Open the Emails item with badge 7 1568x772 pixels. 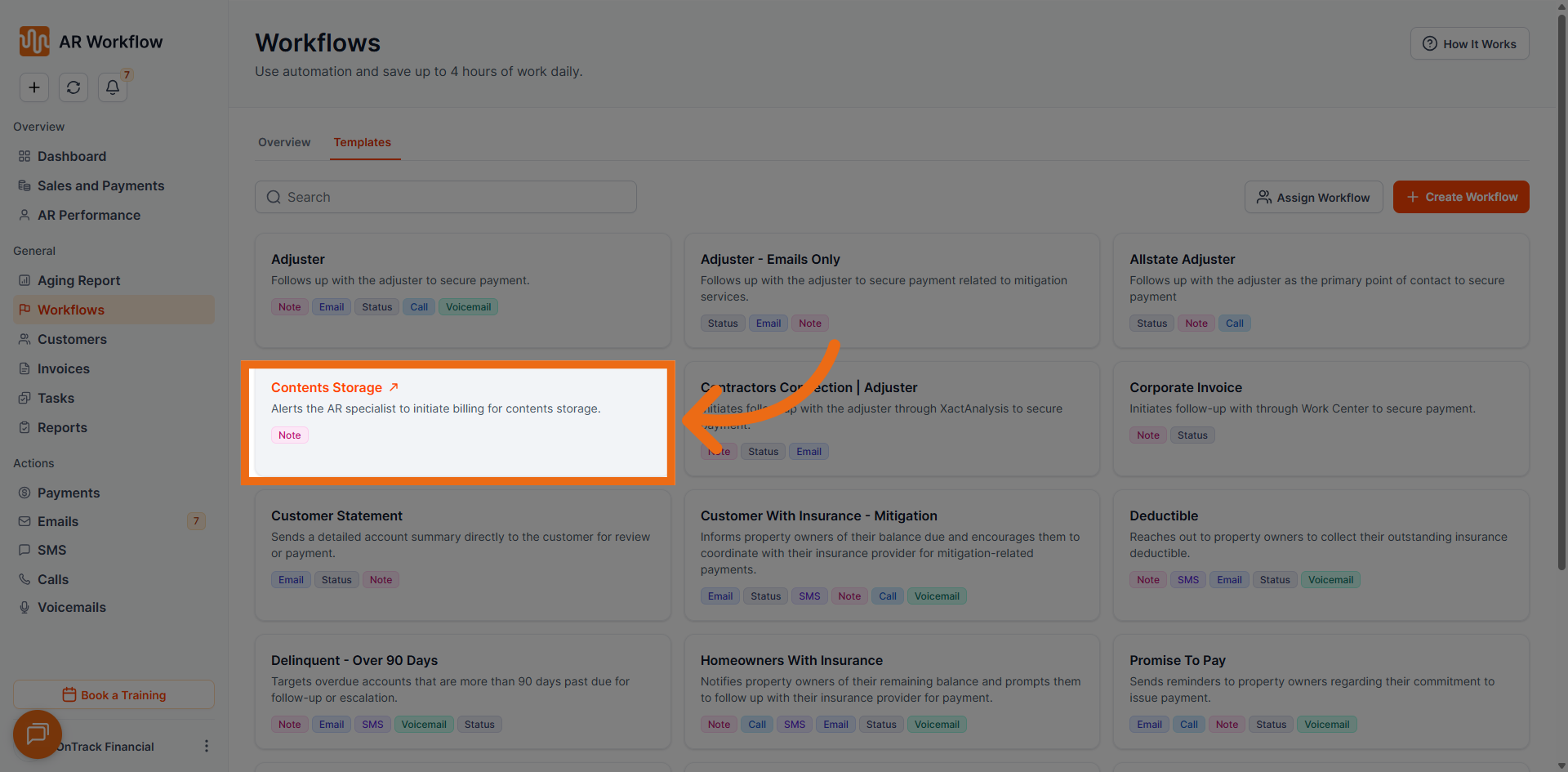[x=58, y=521]
